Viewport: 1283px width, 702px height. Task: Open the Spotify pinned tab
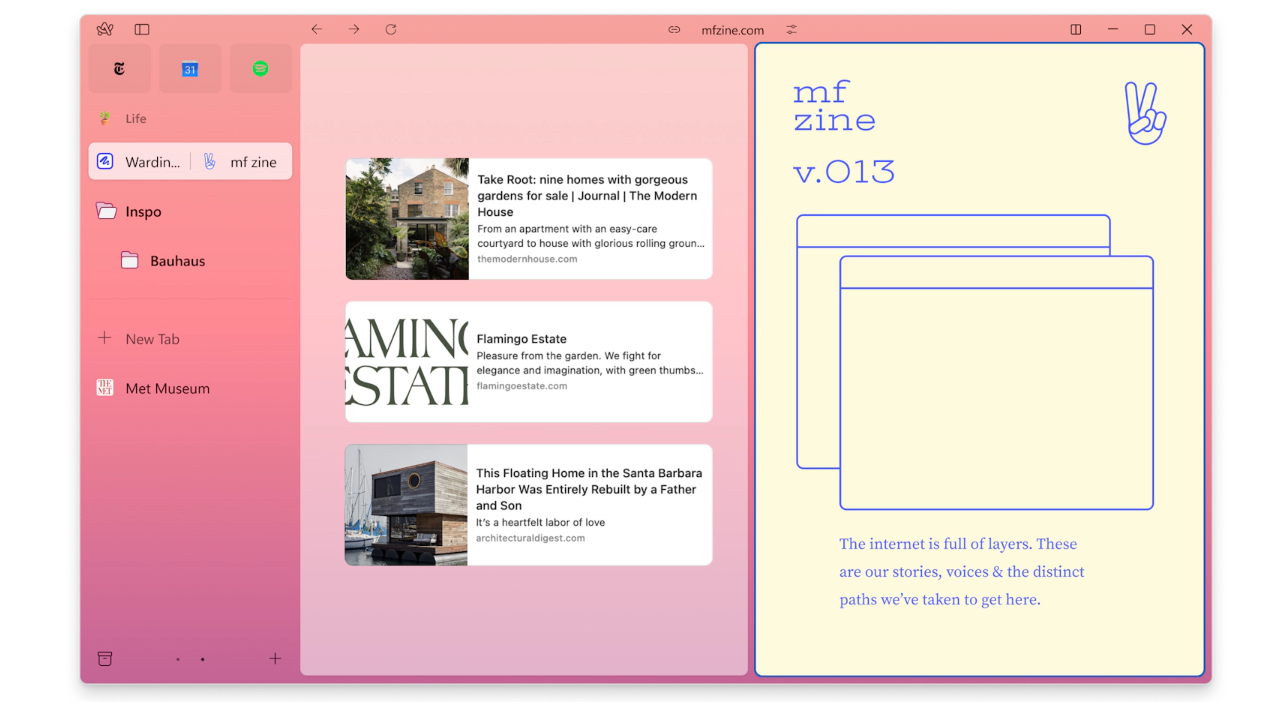point(260,69)
